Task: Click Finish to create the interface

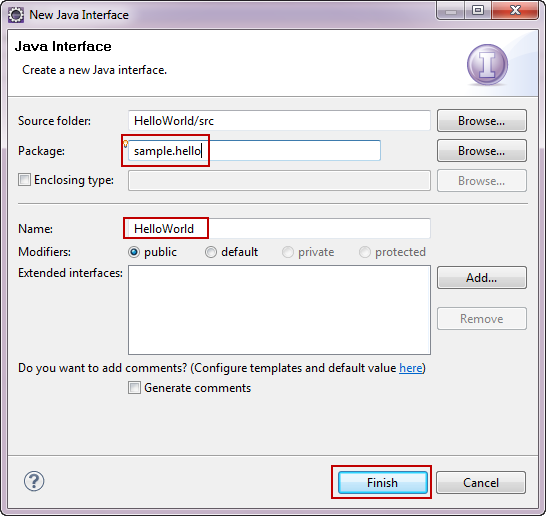Action: click(382, 483)
